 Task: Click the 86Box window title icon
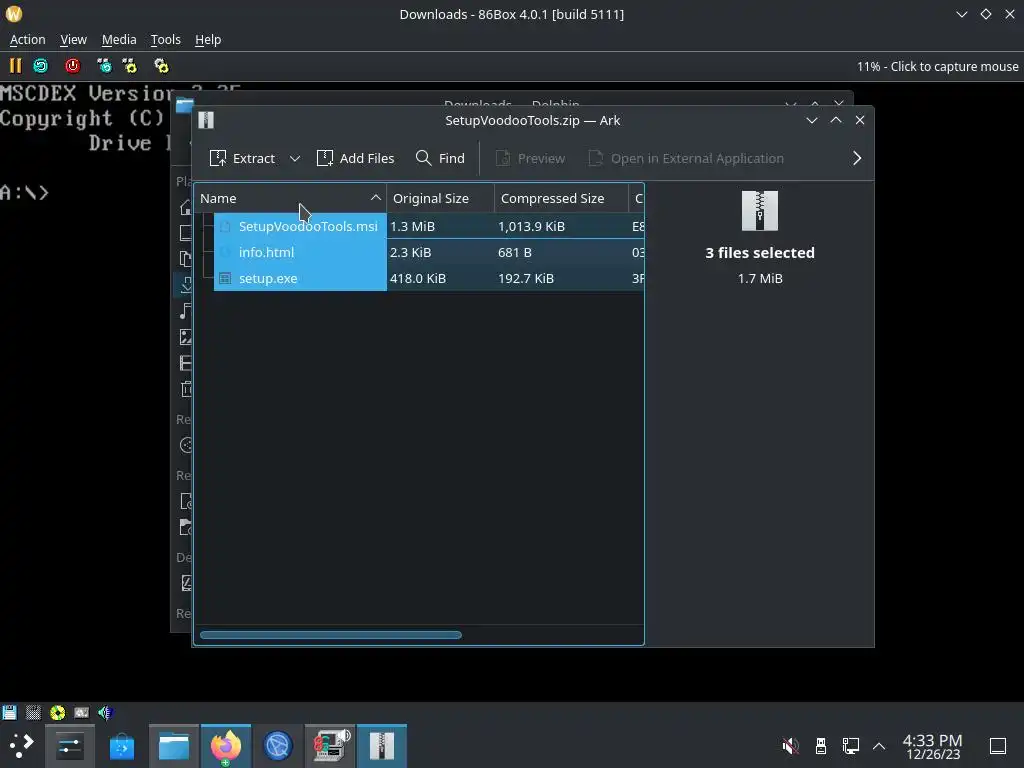click(14, 14)
